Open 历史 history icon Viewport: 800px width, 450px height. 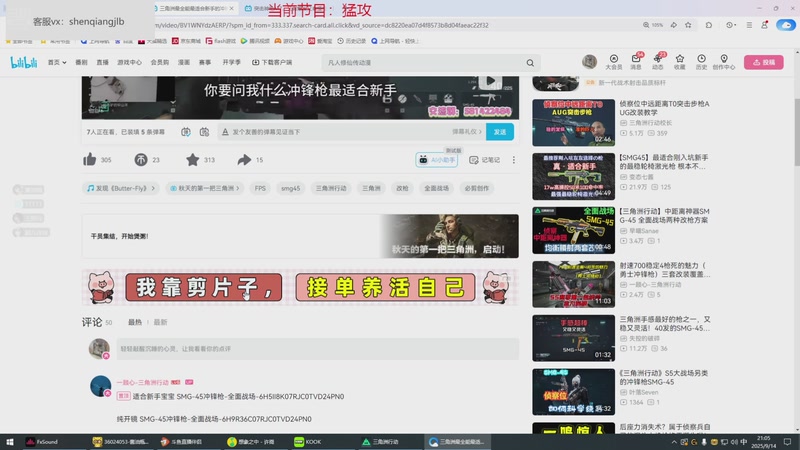702,62
